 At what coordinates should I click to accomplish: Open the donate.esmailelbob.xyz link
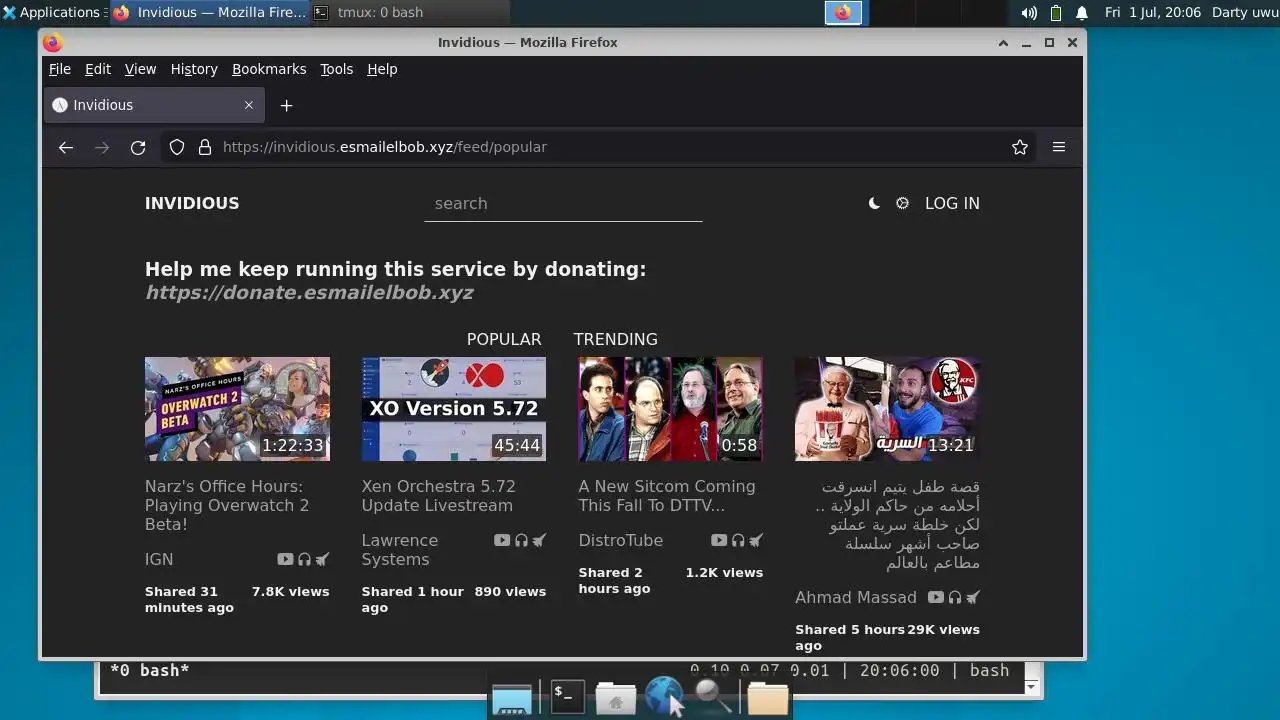click(x=309, y=293)
